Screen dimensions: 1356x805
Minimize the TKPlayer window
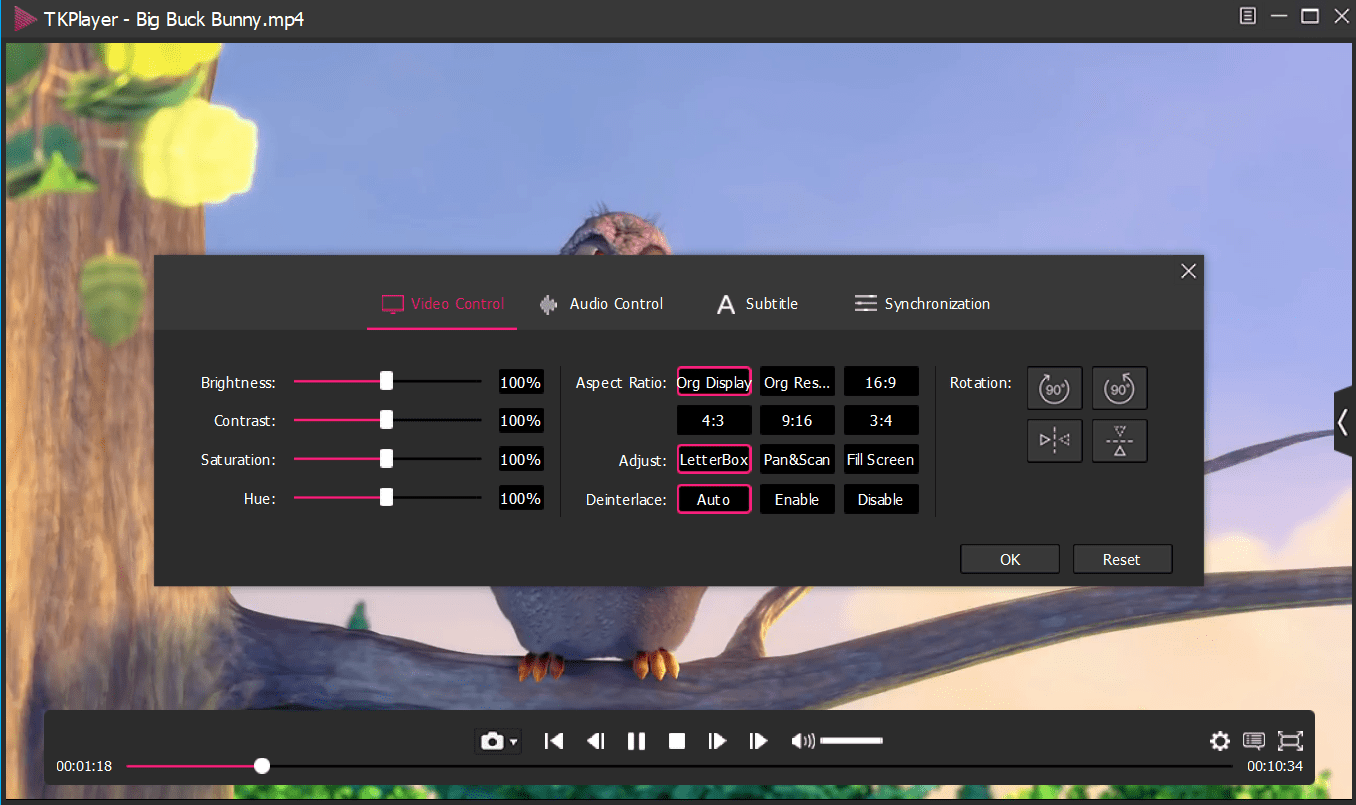(1279, 16)
